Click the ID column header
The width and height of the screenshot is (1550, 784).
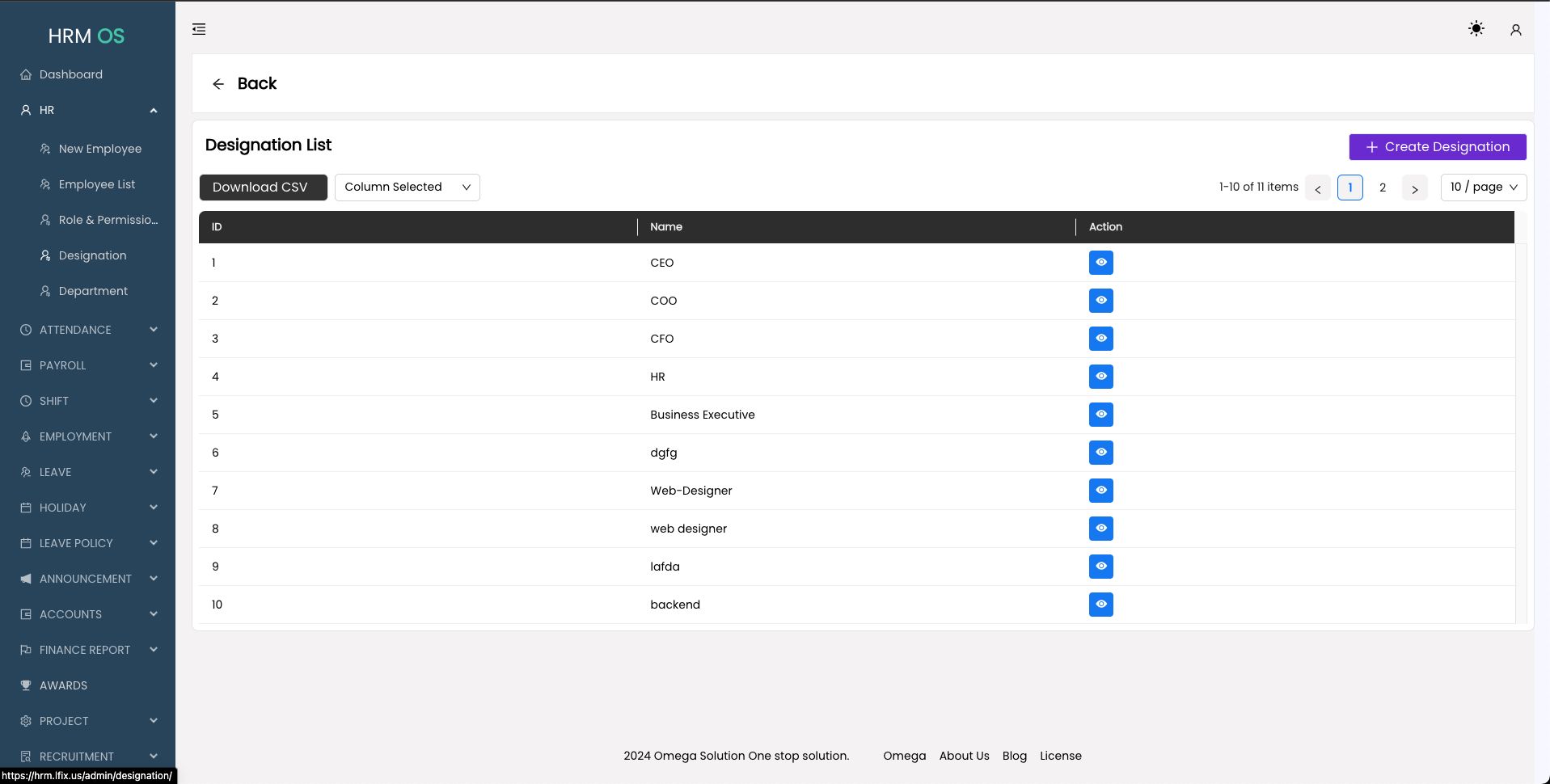(418, 227)
